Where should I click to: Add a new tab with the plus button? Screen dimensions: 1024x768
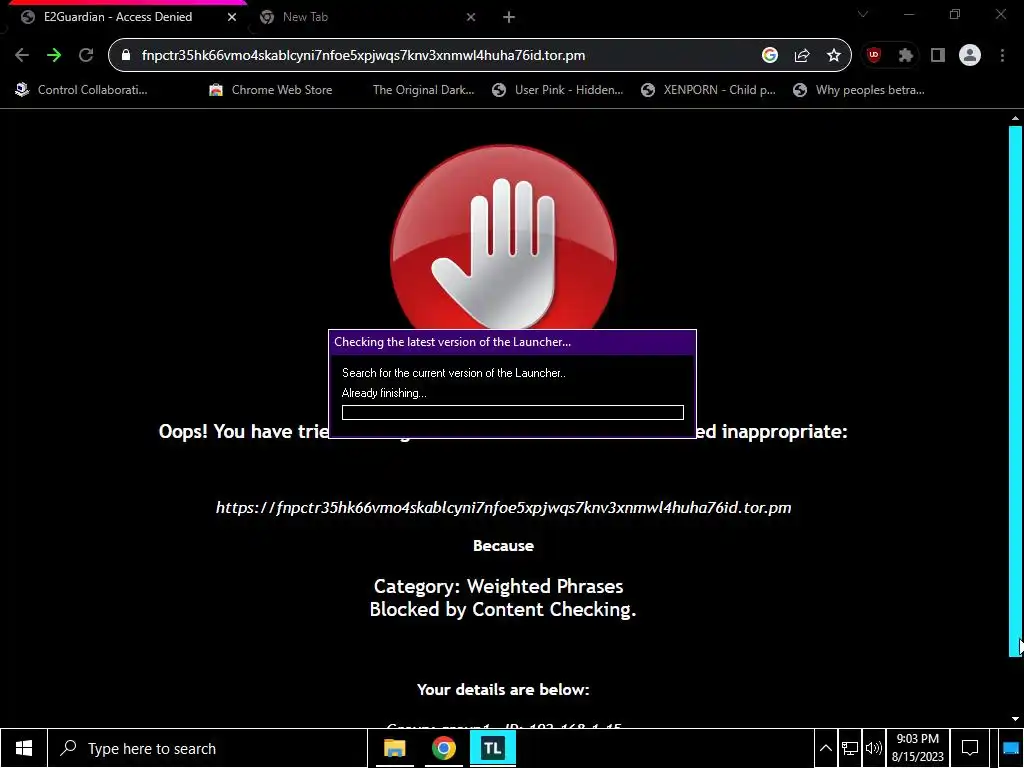509,17
